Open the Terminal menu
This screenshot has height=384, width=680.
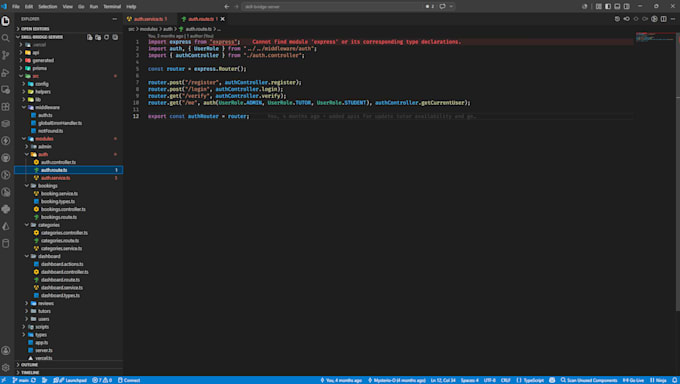click(x=112, y=7)
